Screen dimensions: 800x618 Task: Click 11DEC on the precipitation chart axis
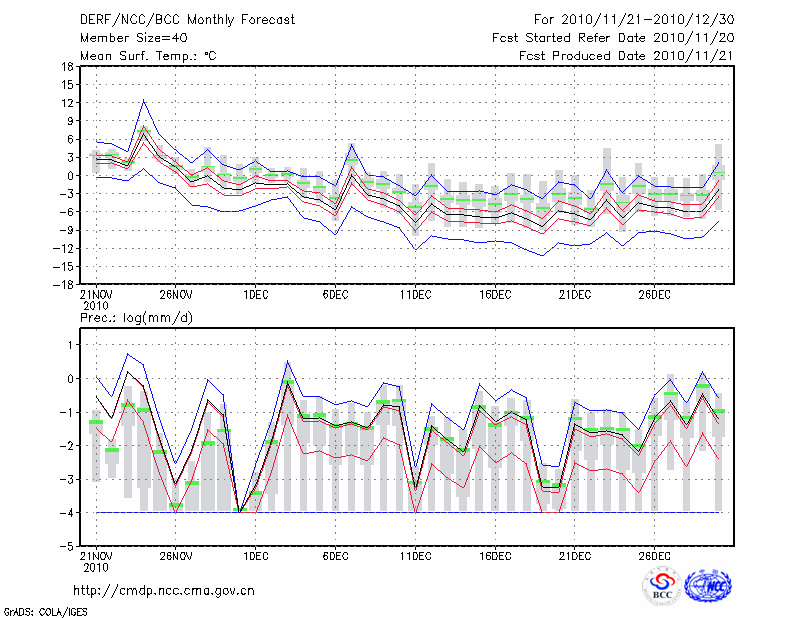pos(415,556)
